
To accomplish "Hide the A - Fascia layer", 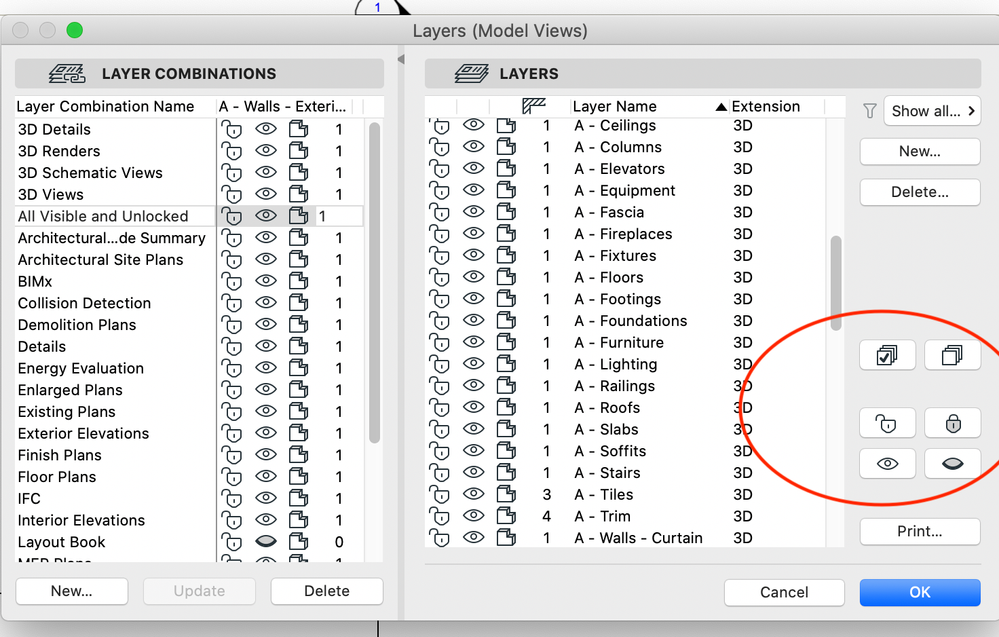I will pos(473,211).
